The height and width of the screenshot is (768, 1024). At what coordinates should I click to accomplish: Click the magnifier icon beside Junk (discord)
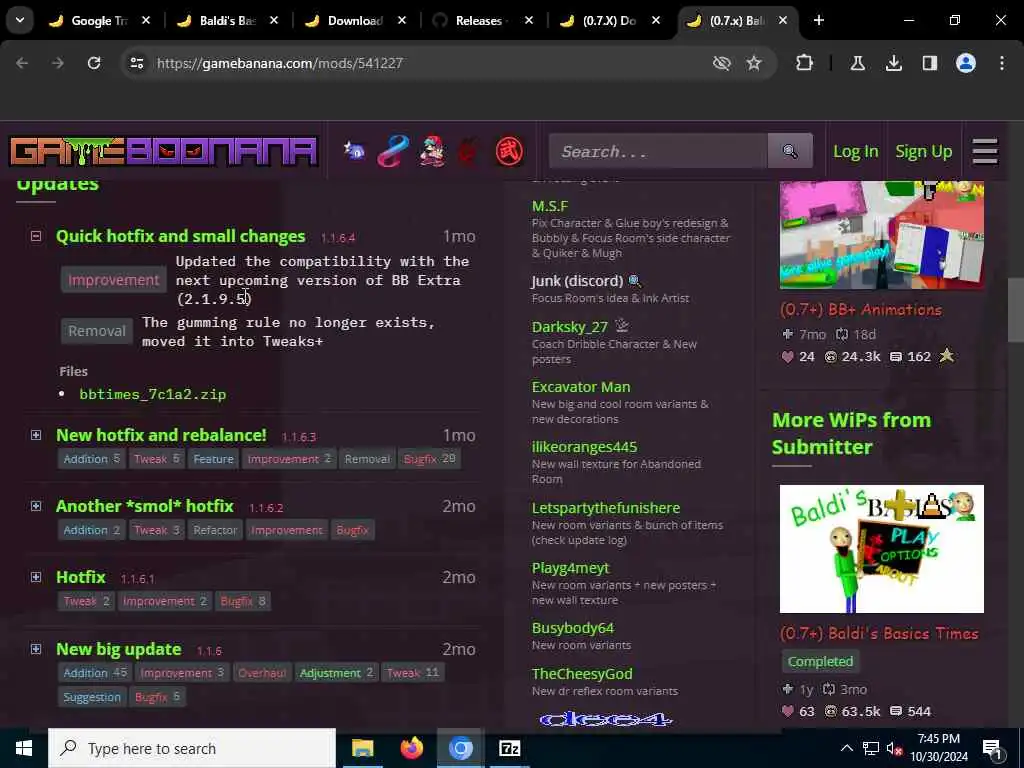(635, 281)
